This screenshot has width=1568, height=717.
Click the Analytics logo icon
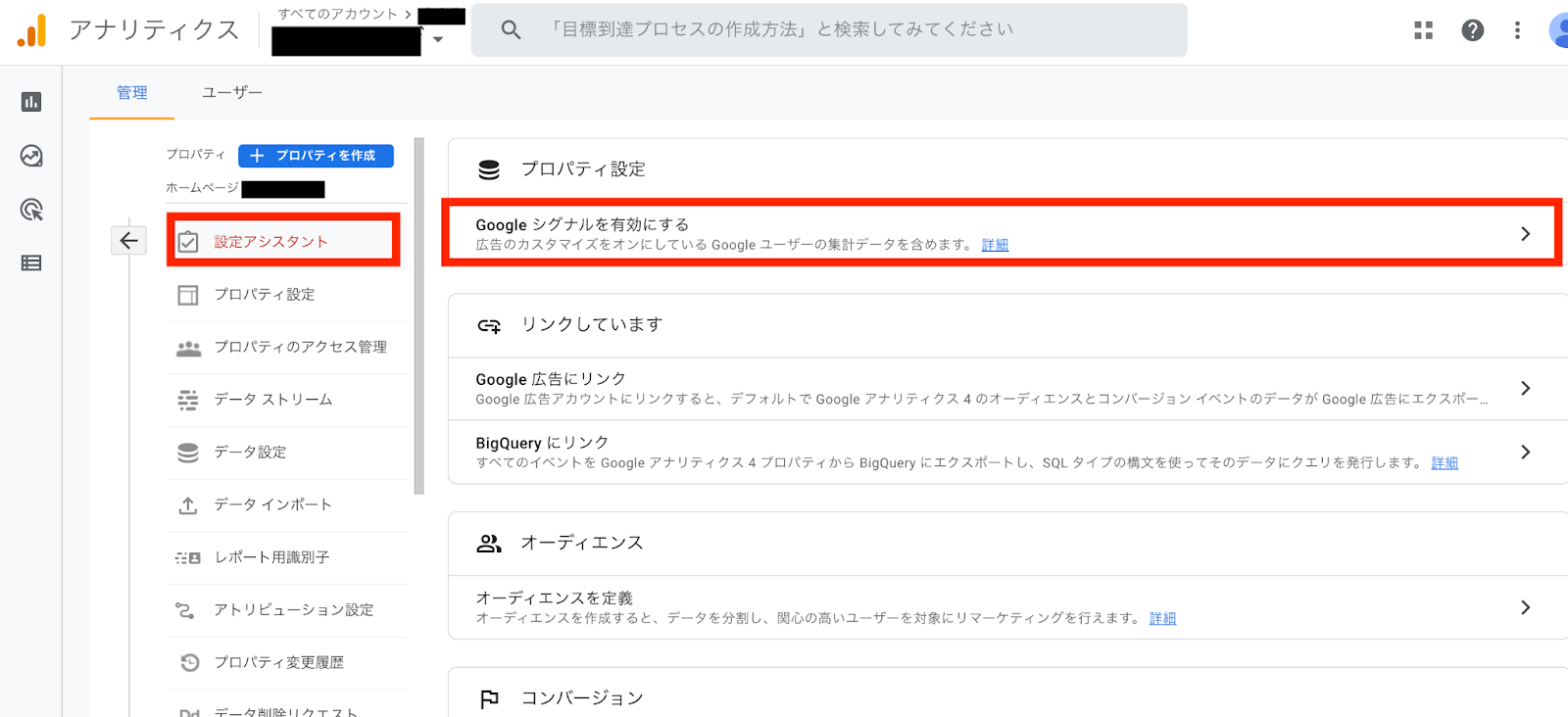(31, 30)
